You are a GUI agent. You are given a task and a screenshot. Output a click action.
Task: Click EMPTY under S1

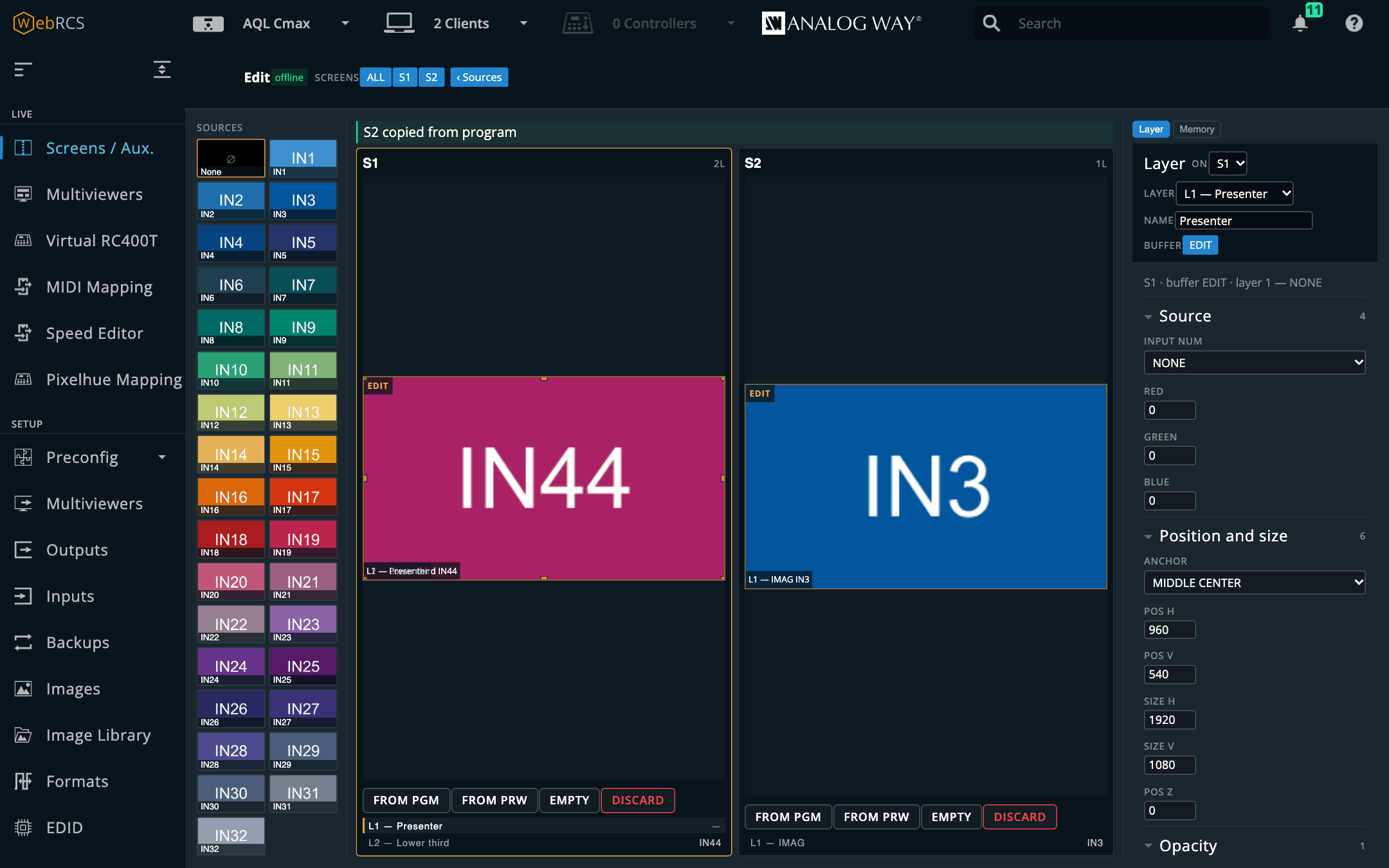[x=569, y=800]
